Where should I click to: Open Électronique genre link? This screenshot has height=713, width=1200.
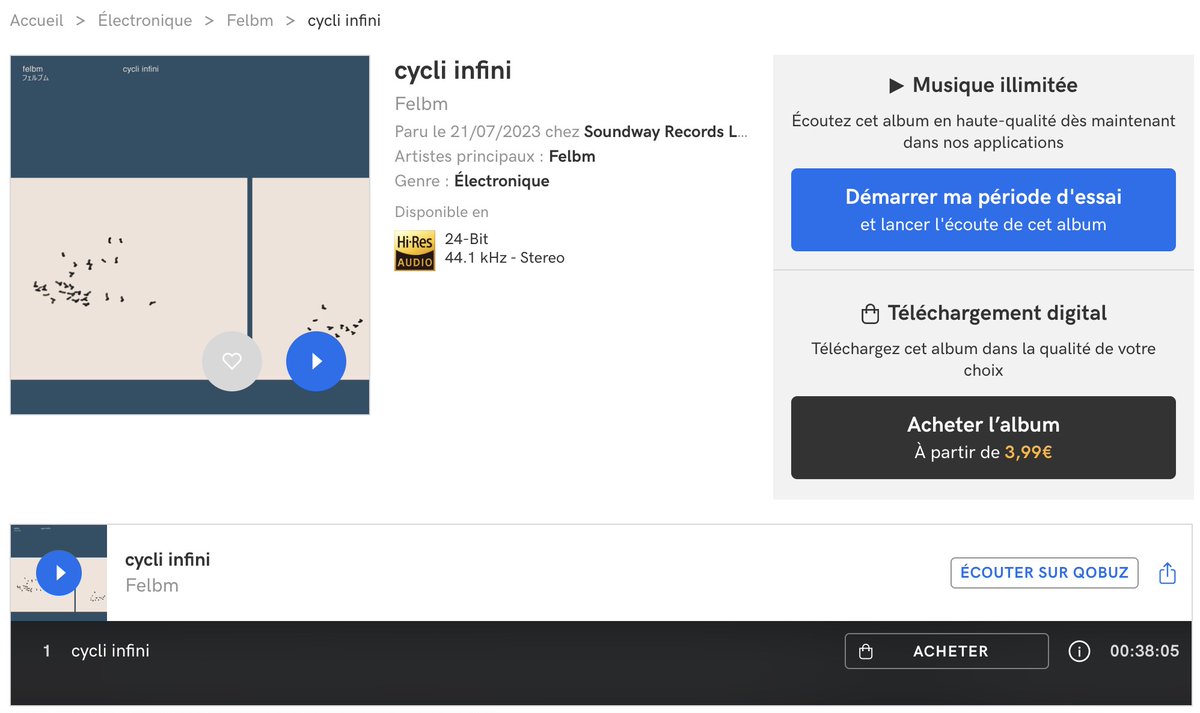click(502, 181)
